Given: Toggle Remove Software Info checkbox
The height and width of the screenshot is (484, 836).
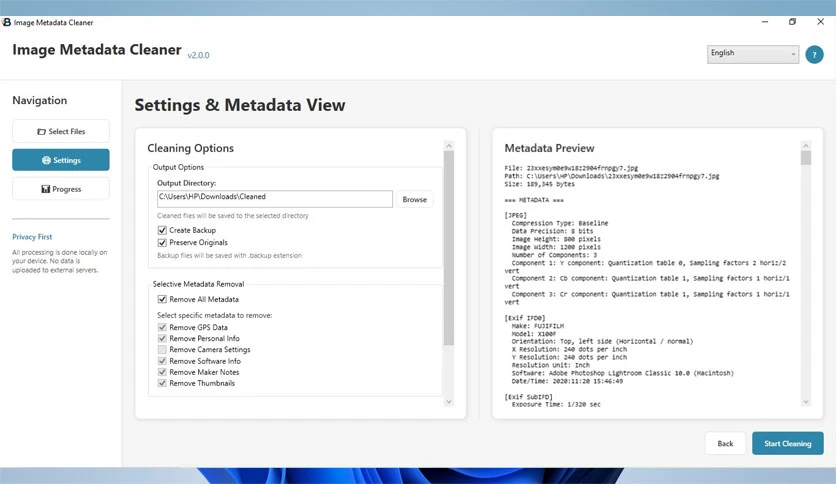Looking at the screenshot, I should pyautogui.click(x=162, y=361).
